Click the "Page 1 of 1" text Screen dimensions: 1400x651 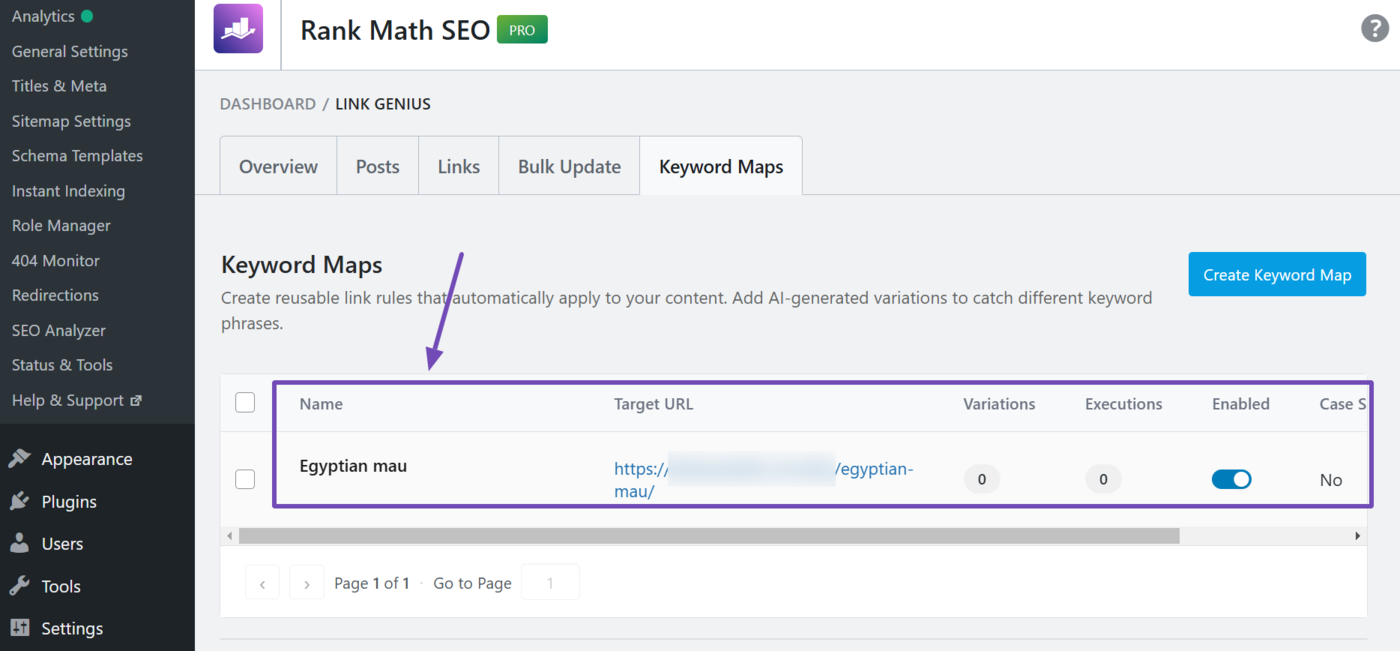pos(372,583)
